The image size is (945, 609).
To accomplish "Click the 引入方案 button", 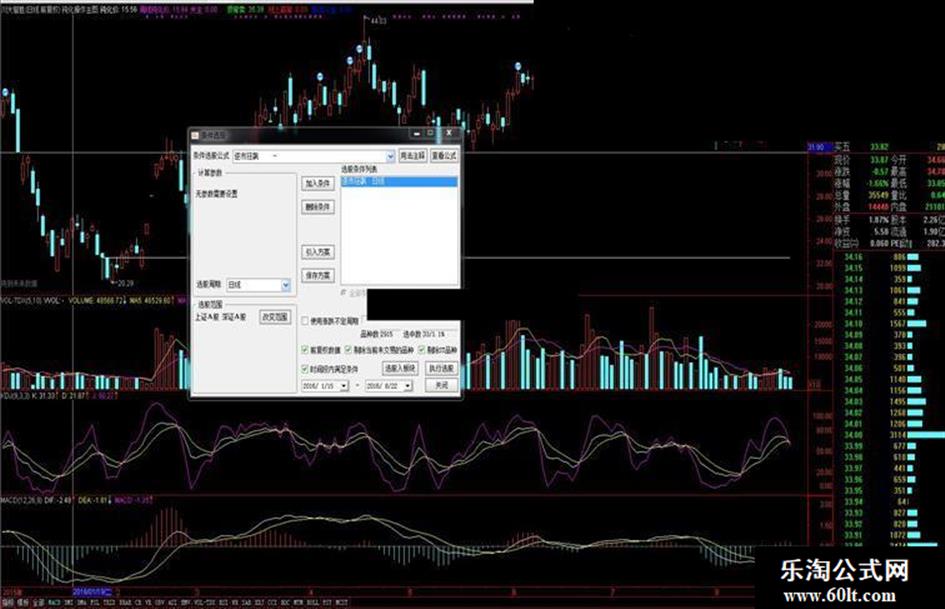I will click(x=318, y=252).
